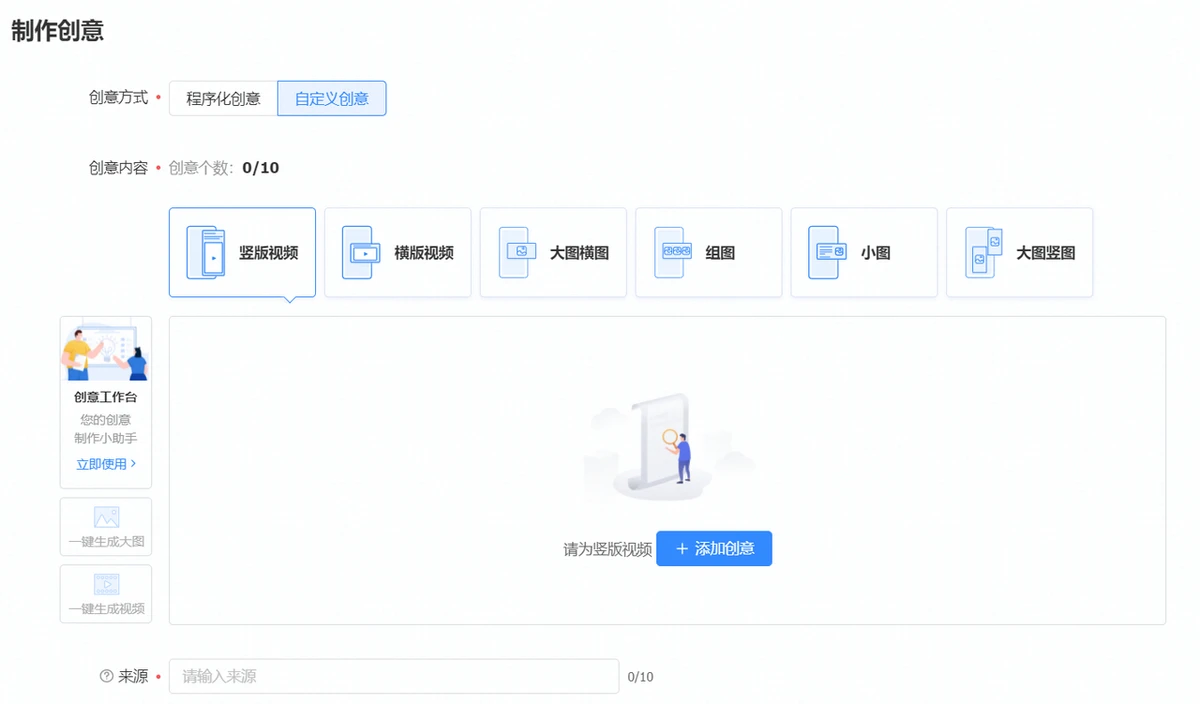Select the 自定义创意 creative mode

[x=331, y=98]
